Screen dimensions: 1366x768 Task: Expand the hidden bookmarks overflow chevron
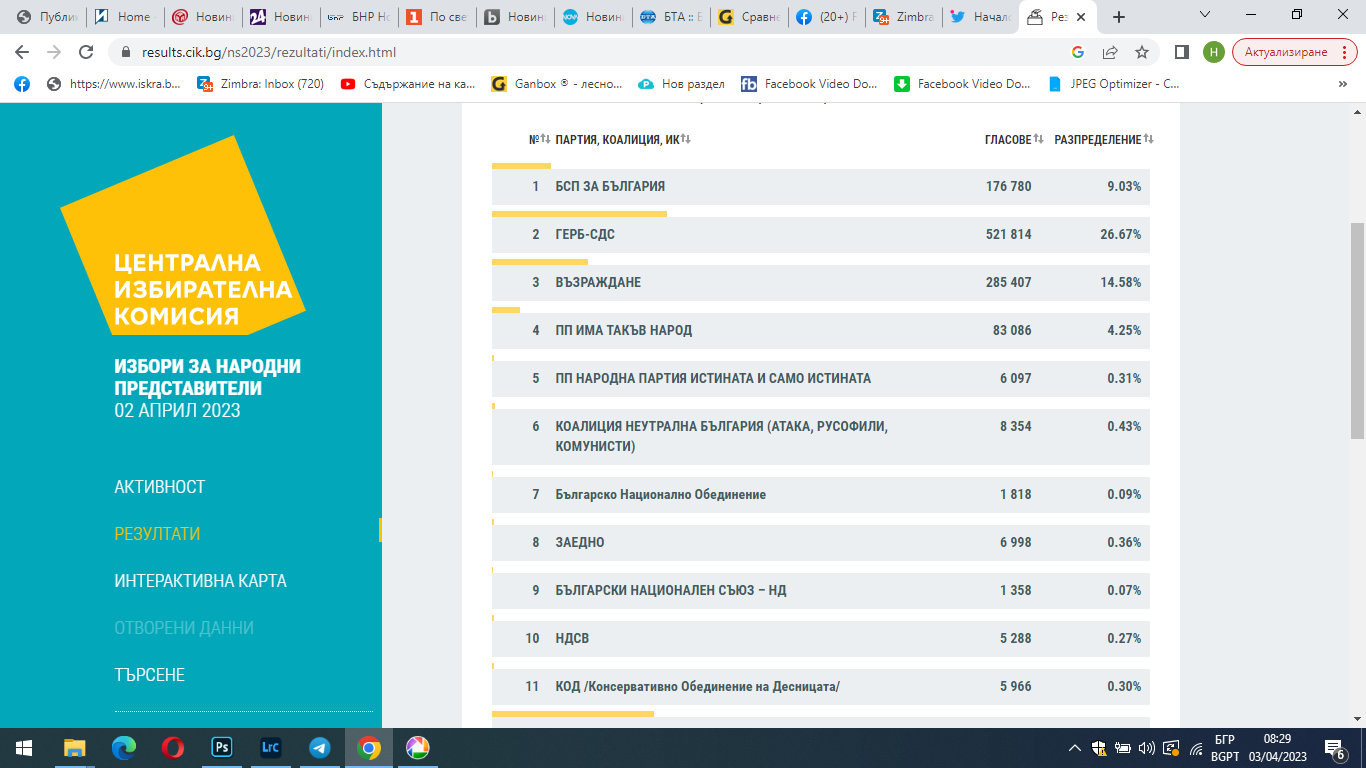click(1342, 85)
